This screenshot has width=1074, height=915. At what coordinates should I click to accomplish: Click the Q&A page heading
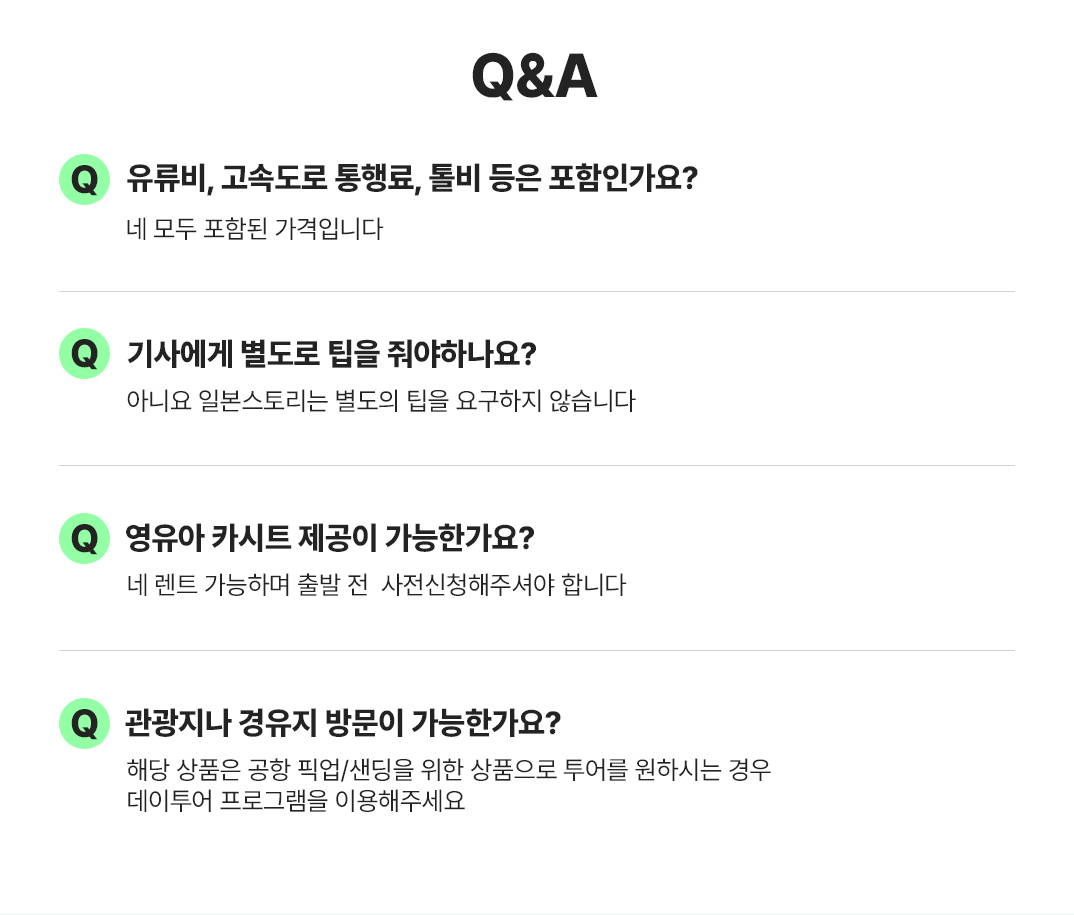[x=534, y=76]
